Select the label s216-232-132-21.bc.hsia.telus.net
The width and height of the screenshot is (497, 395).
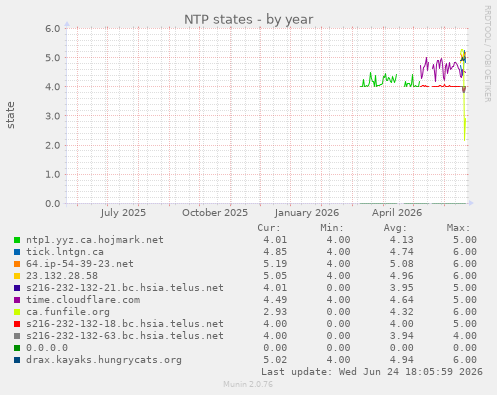point(125,288)
